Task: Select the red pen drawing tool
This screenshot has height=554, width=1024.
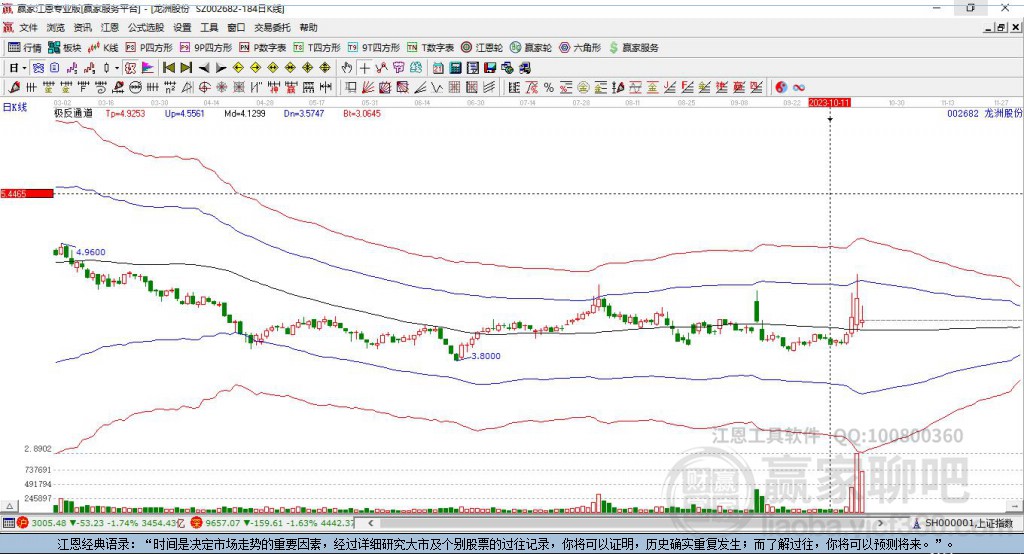Action: click(14, 88)
